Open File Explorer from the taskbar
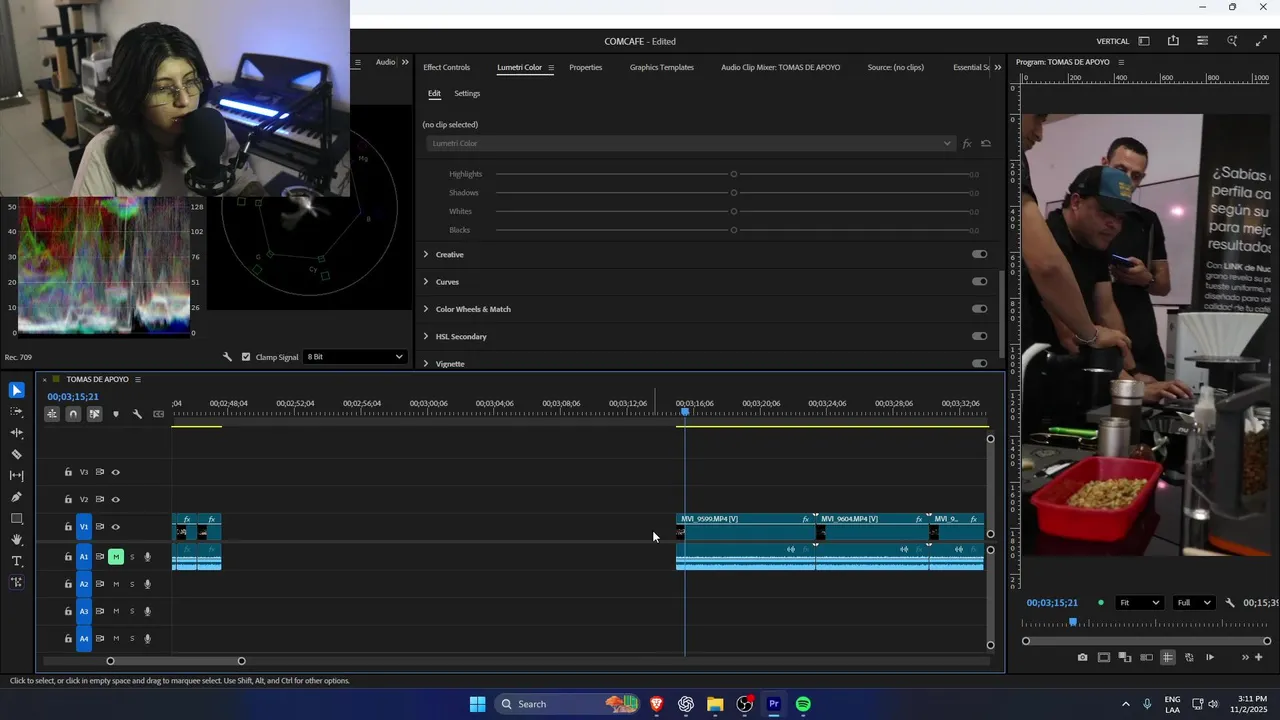Image resolution: width=1280 pixels, height=720 pixels. 715,704
